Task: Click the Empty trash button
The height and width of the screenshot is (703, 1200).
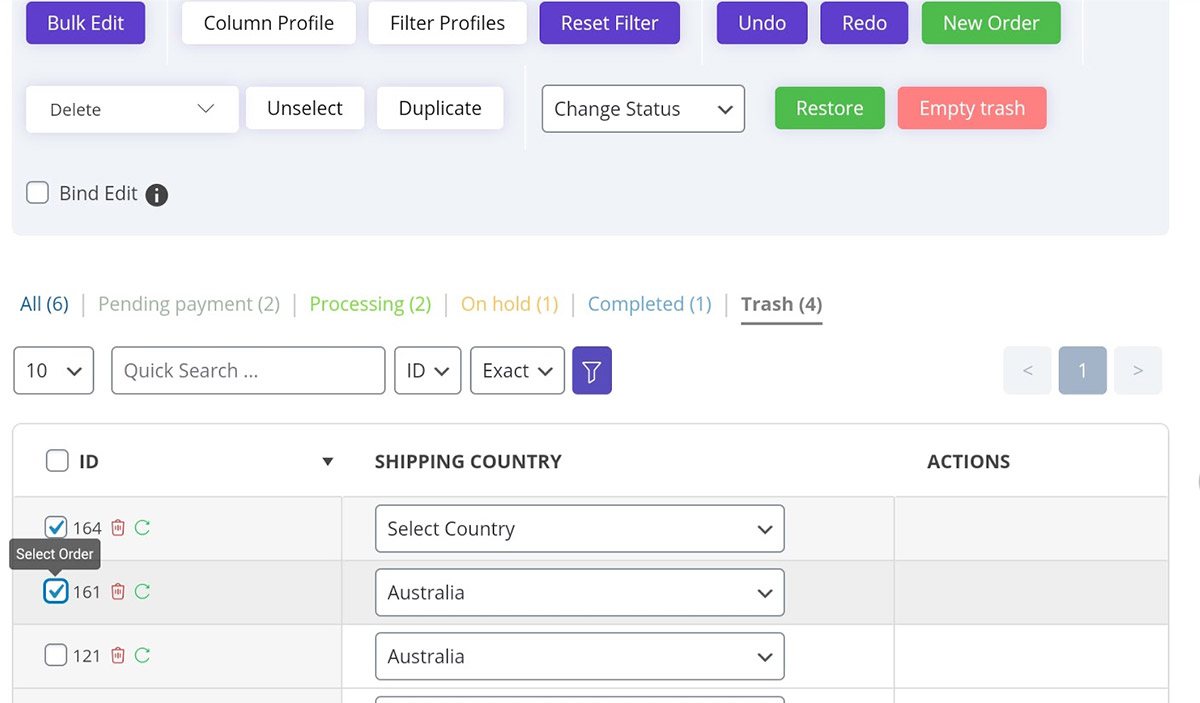Action: [x=972, y=108]
